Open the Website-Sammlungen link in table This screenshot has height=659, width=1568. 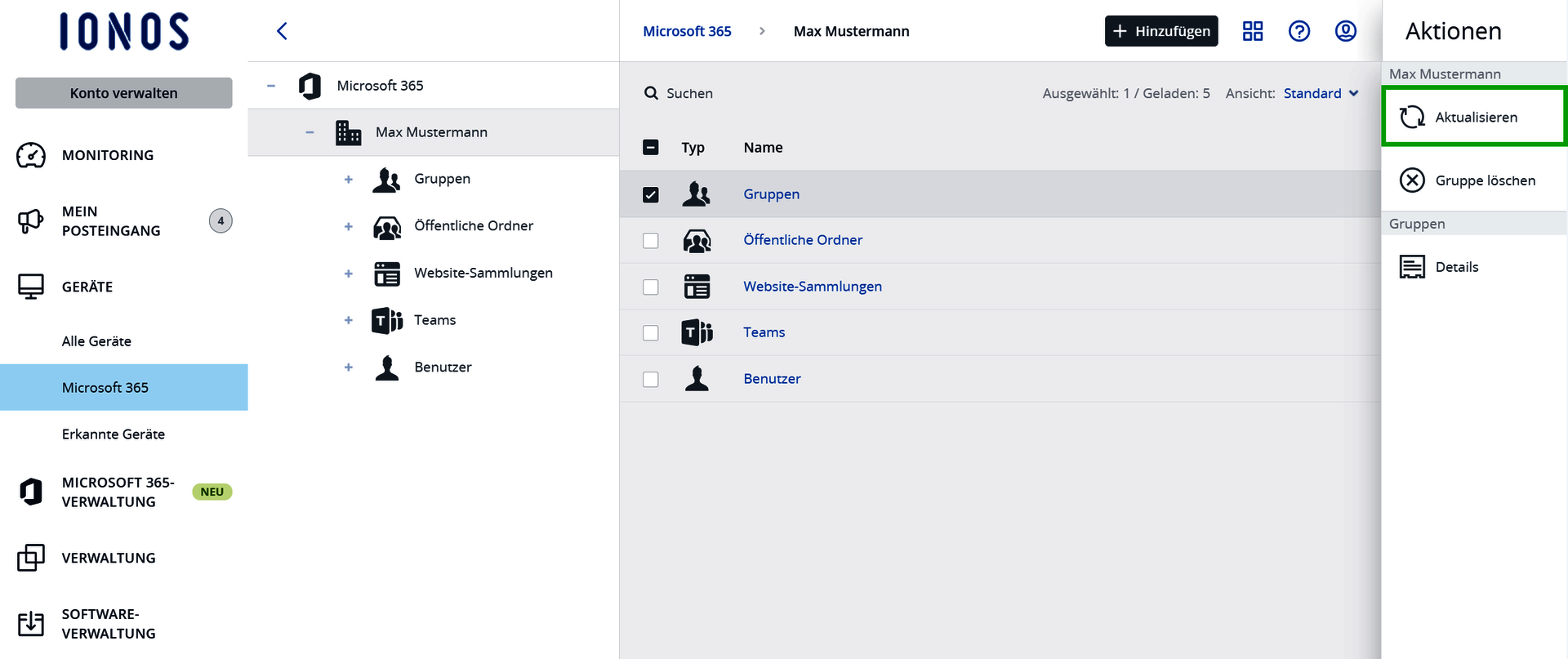coord(813,287)
